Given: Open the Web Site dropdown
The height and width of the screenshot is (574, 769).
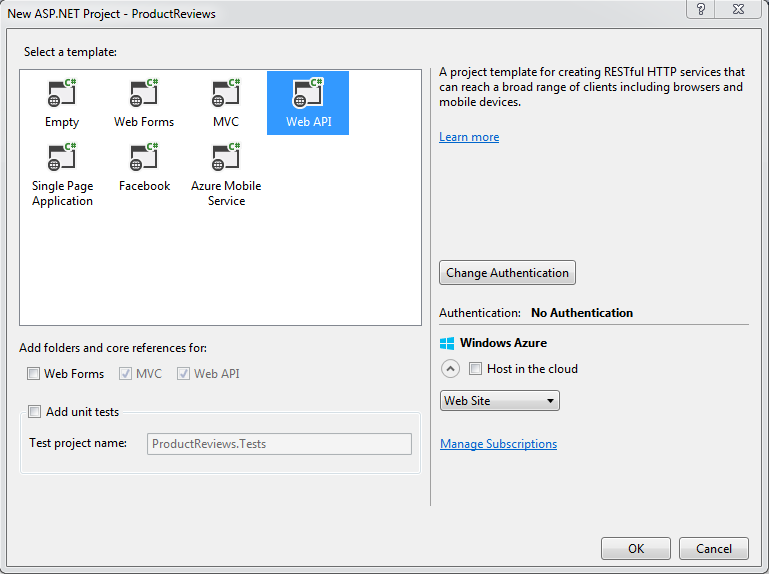Looking at the screenshot, I should click(499, 401).
